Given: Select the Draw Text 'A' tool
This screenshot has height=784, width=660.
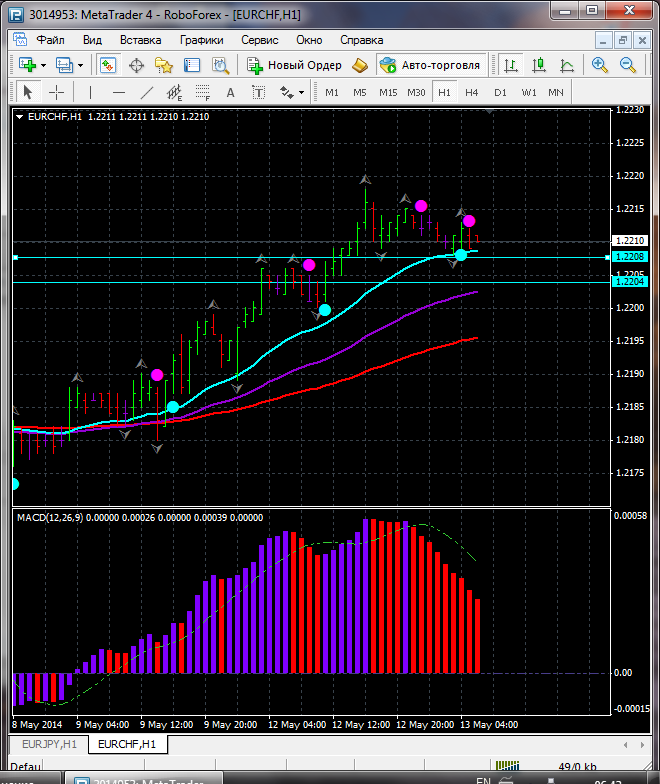Looking at the screenshot, I should point(231,92).
